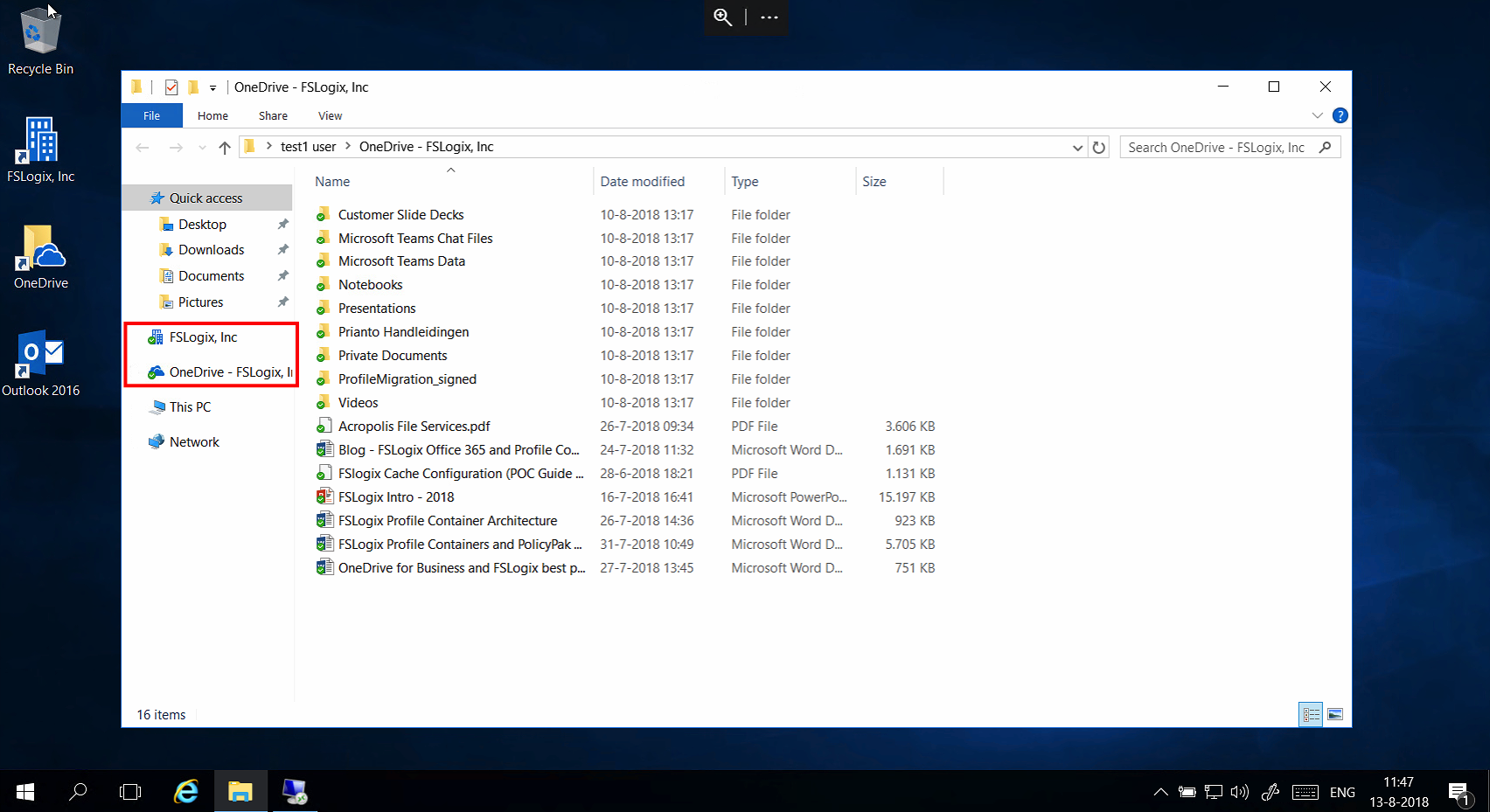Go up one folder level

coord(225,148)
